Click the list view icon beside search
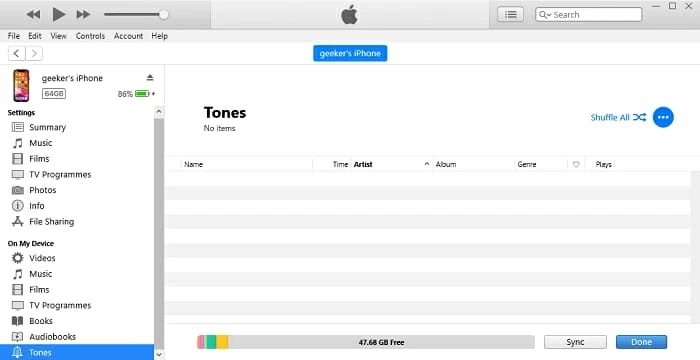Image resolution: width=700 pixels, height=360 pixels. [511, 15]
